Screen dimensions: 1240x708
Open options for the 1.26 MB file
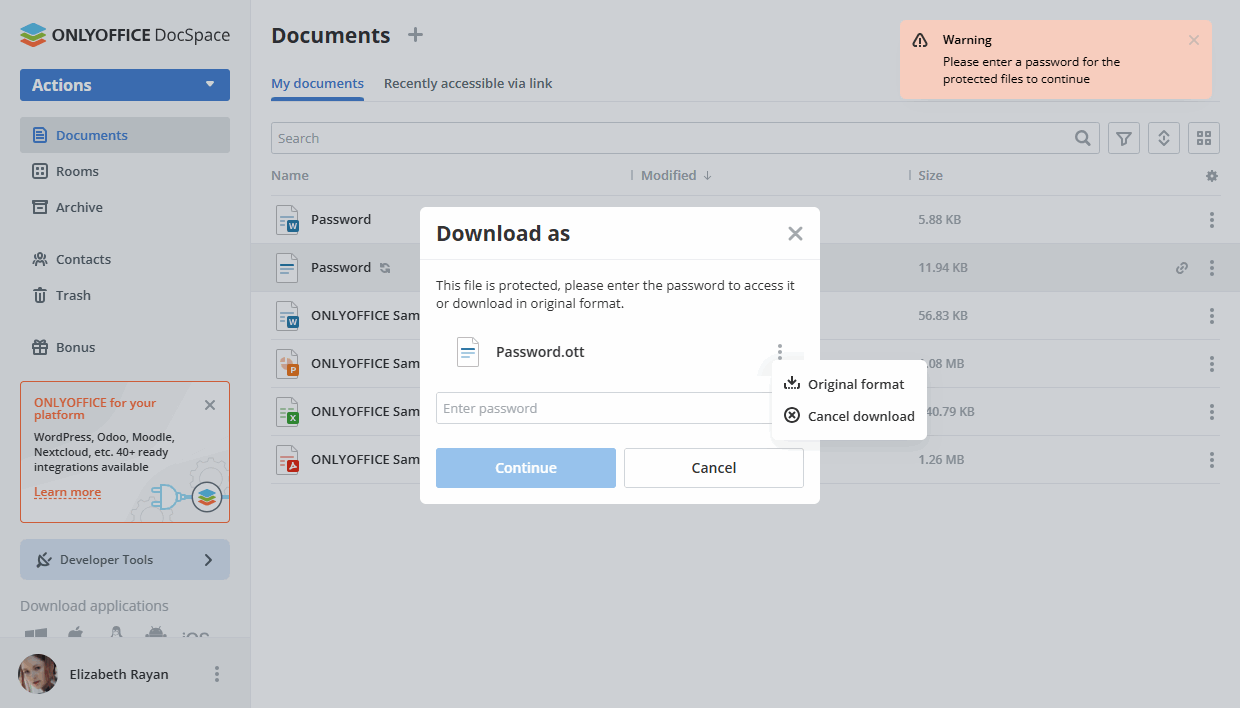(x=1212, y=460)
